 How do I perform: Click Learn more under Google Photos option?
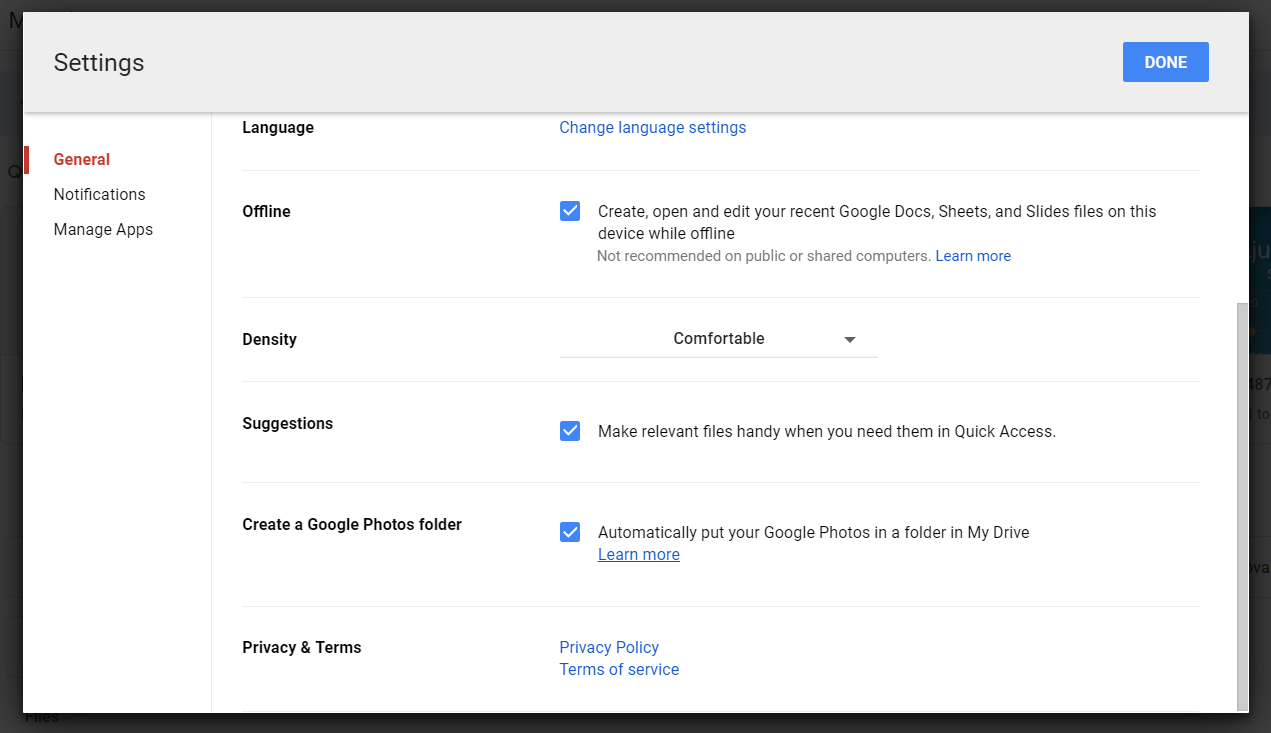[x=638, y=555]
